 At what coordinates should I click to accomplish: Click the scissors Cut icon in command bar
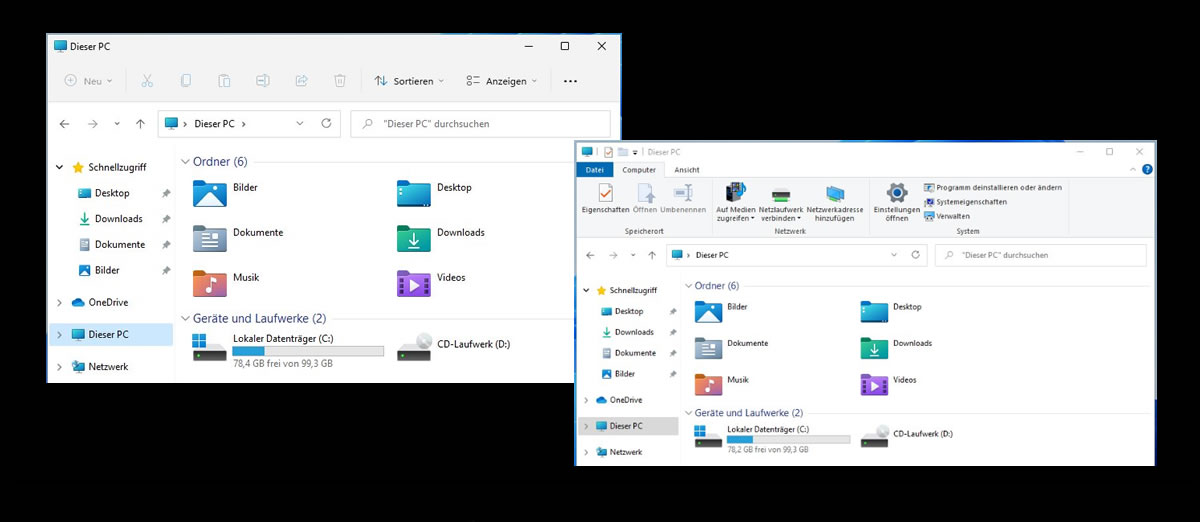[x=147, y=81]
